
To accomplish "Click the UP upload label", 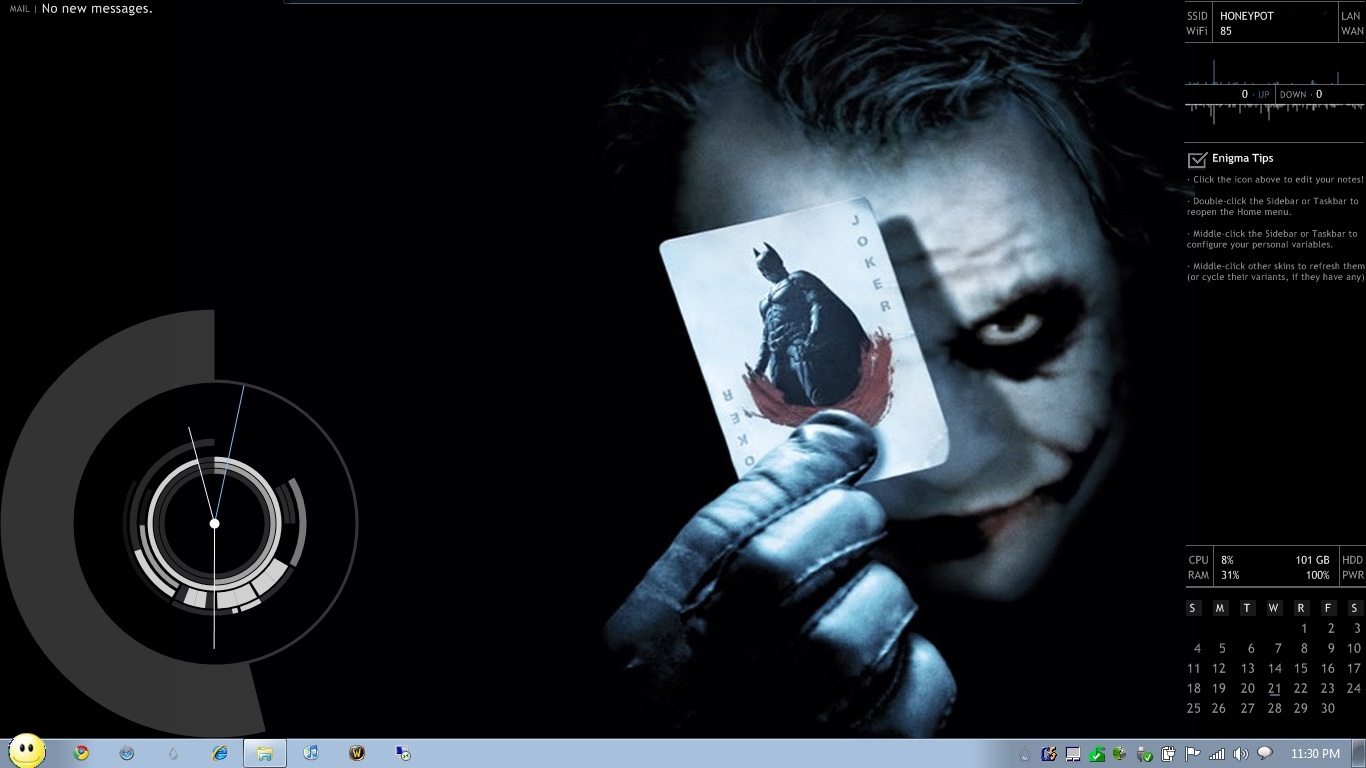I will pyautogui.click(x=1264, y=95).
